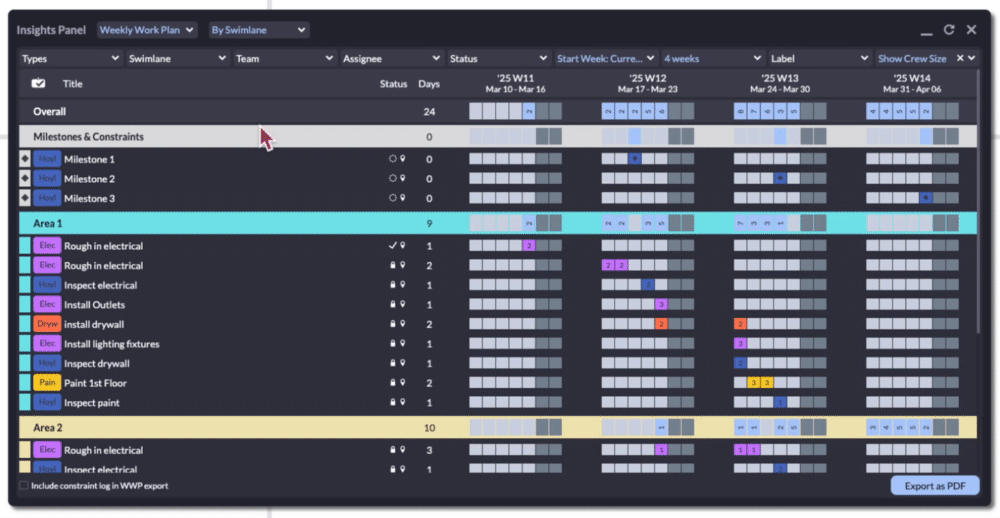The height and width of the screenshot is (518, 1000).
Task: Select the Area 2 swimlane header
Action: point(497,427)
